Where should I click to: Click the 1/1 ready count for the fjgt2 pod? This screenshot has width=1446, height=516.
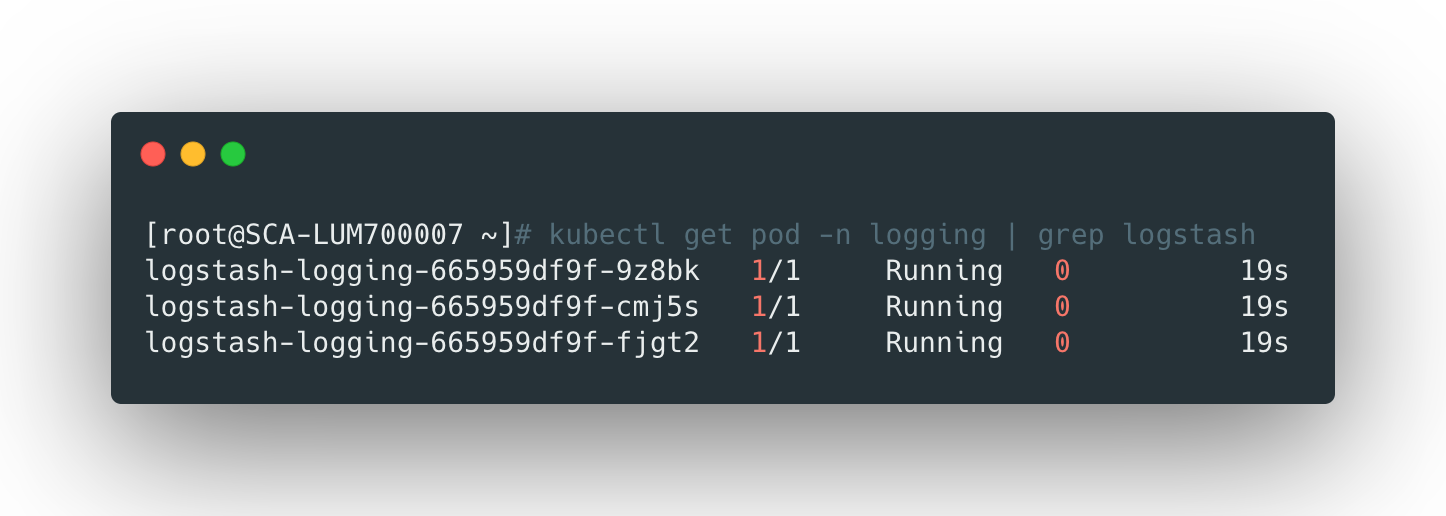point(775,343)
